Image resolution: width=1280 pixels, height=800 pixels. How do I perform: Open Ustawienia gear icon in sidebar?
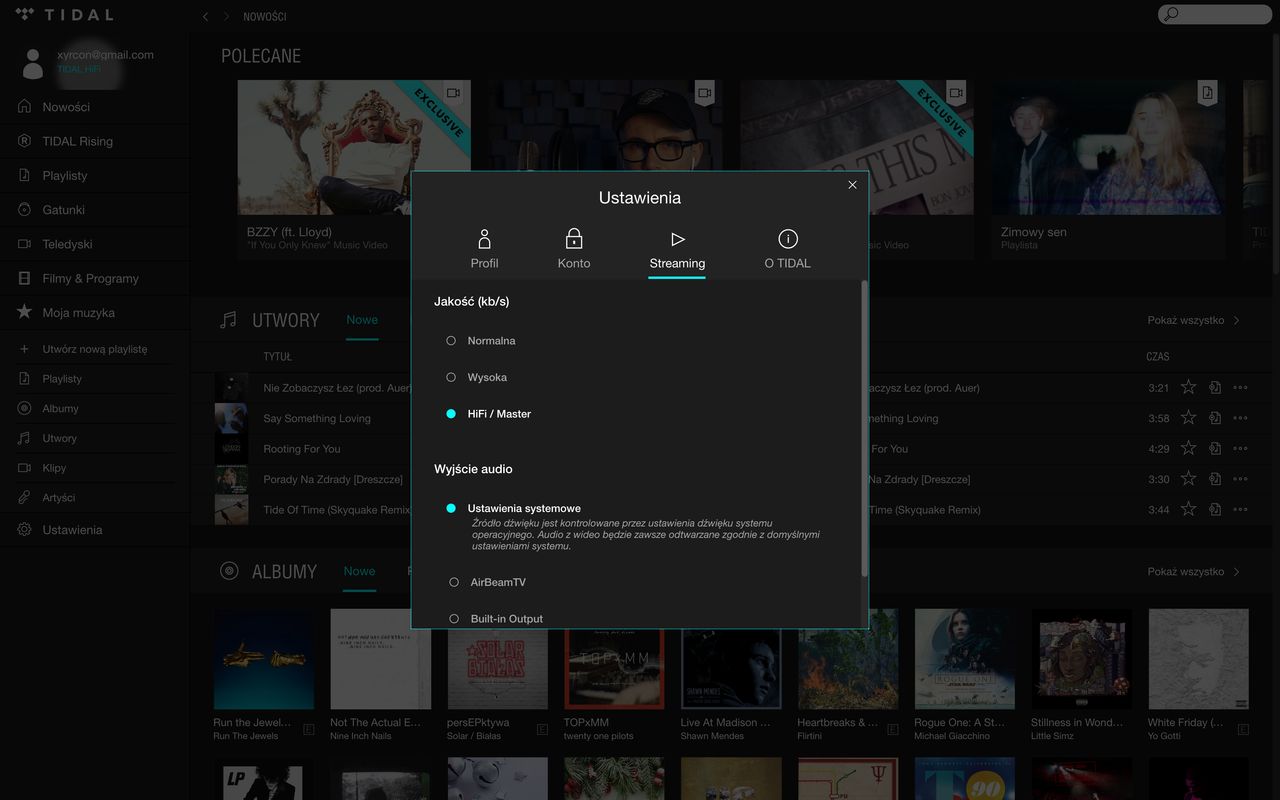coord(24,530)
